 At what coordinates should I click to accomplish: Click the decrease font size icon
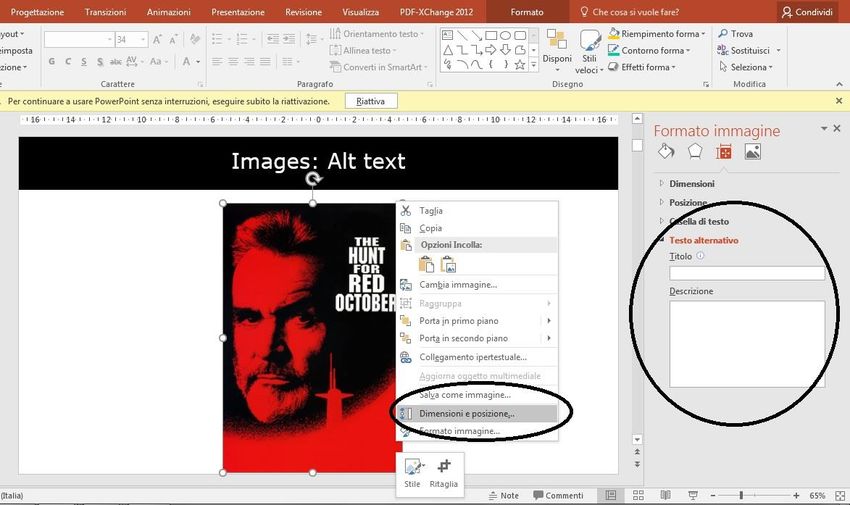click(x=173, y=40)
